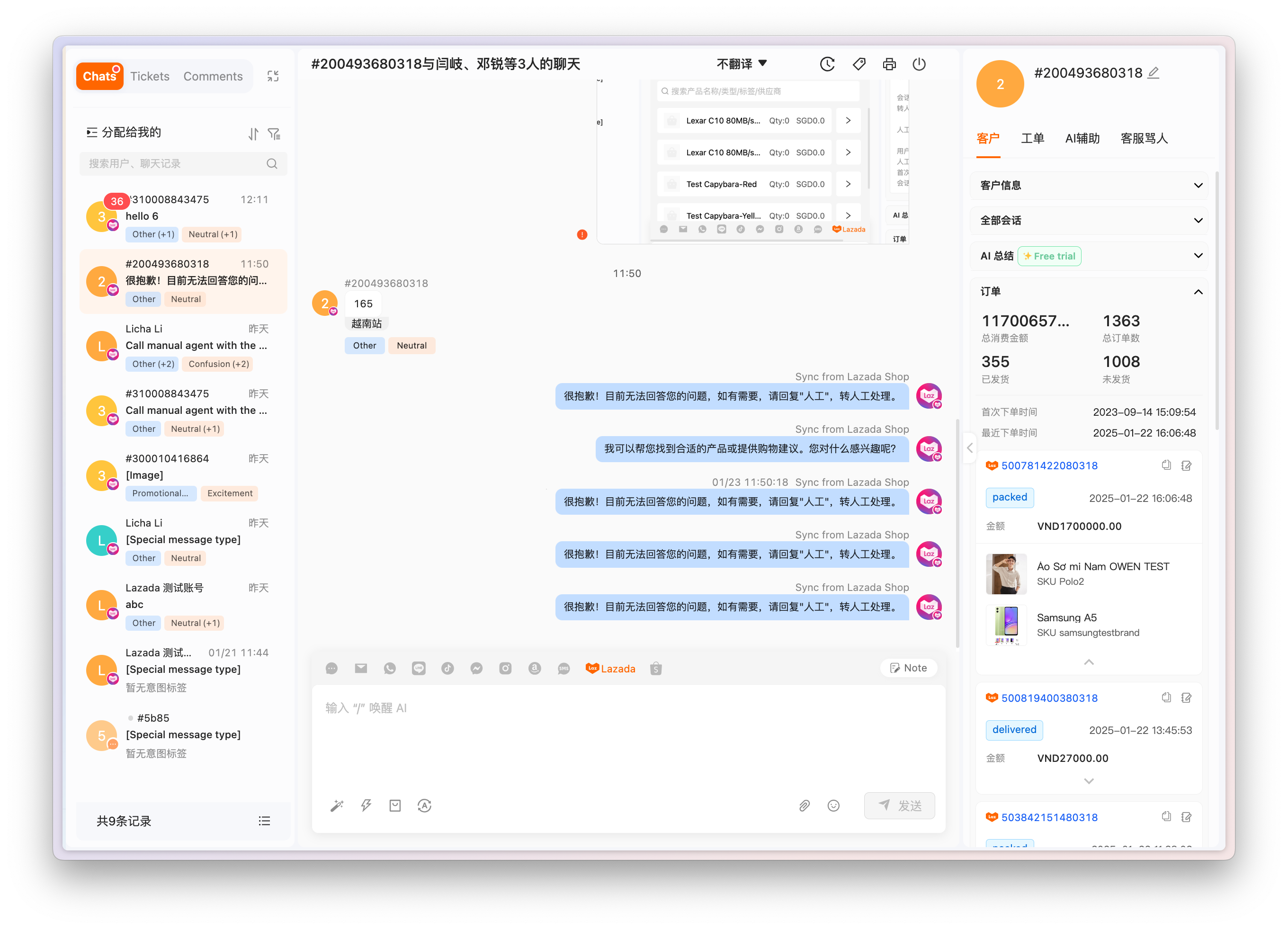Select the Messenger channel icon
Image resolution: width=1288 pixels, height=930 pixels.
coord(476,668)
